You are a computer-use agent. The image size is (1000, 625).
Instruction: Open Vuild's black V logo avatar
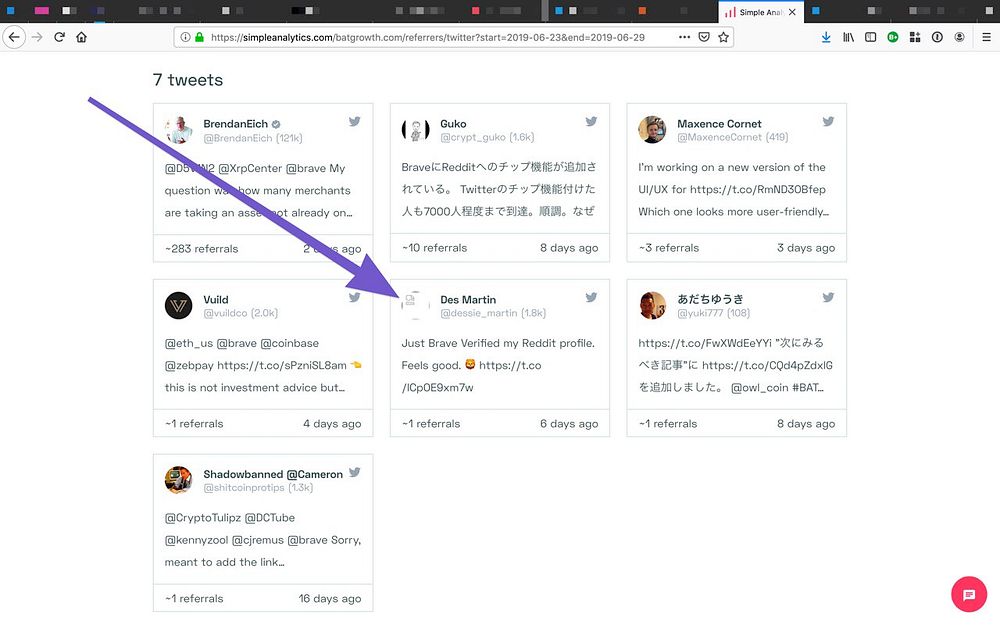point(179,305)
